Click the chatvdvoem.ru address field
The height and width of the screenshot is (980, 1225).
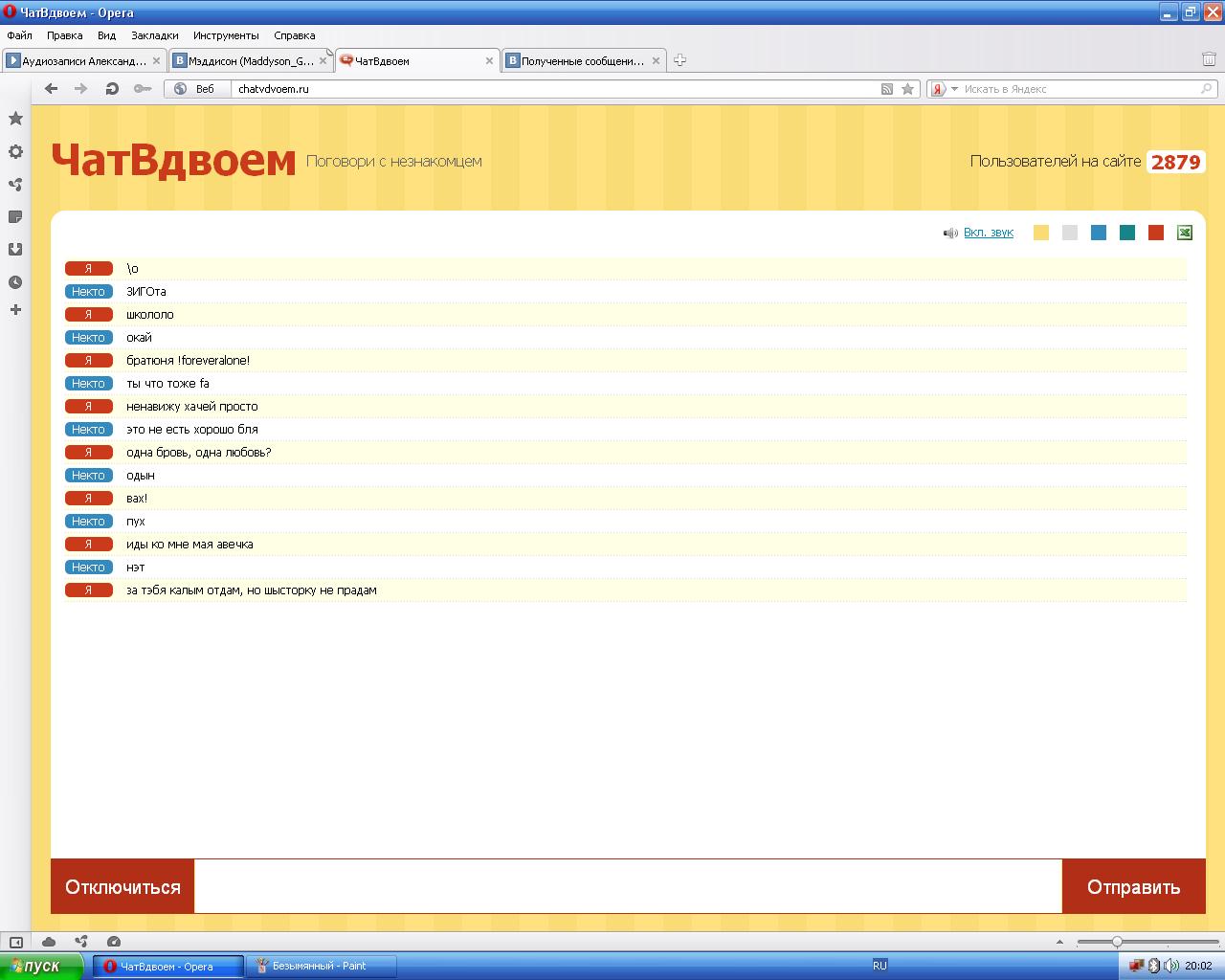click(555, 89)
